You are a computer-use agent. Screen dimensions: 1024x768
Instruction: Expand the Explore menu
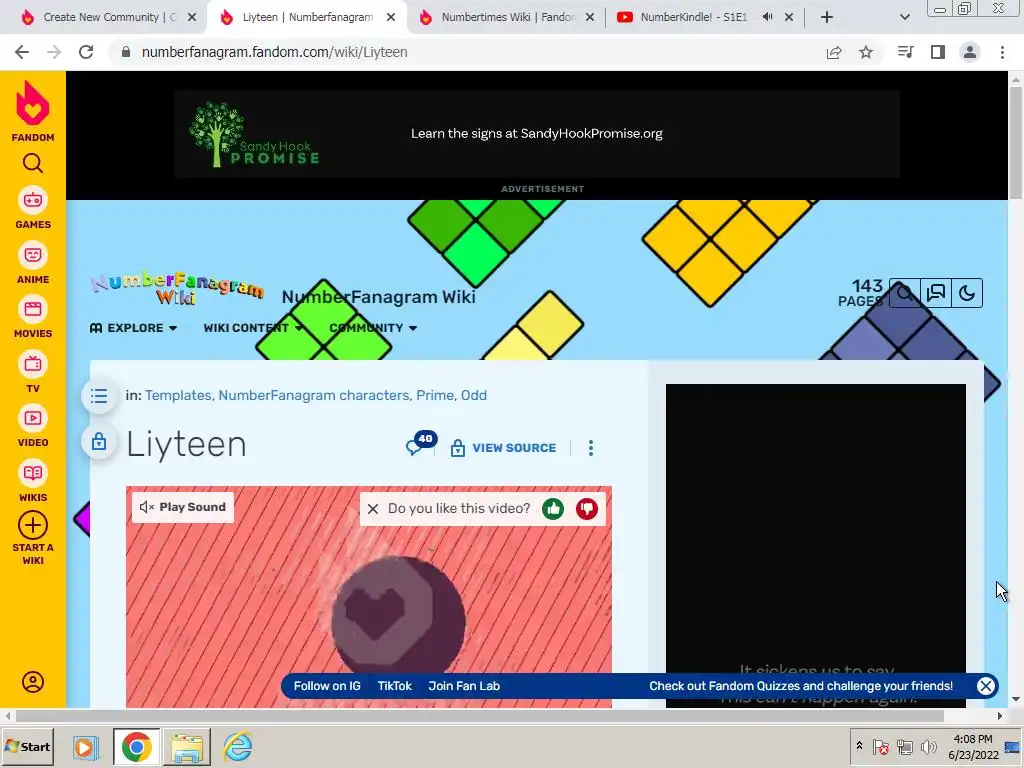[133, 328]
